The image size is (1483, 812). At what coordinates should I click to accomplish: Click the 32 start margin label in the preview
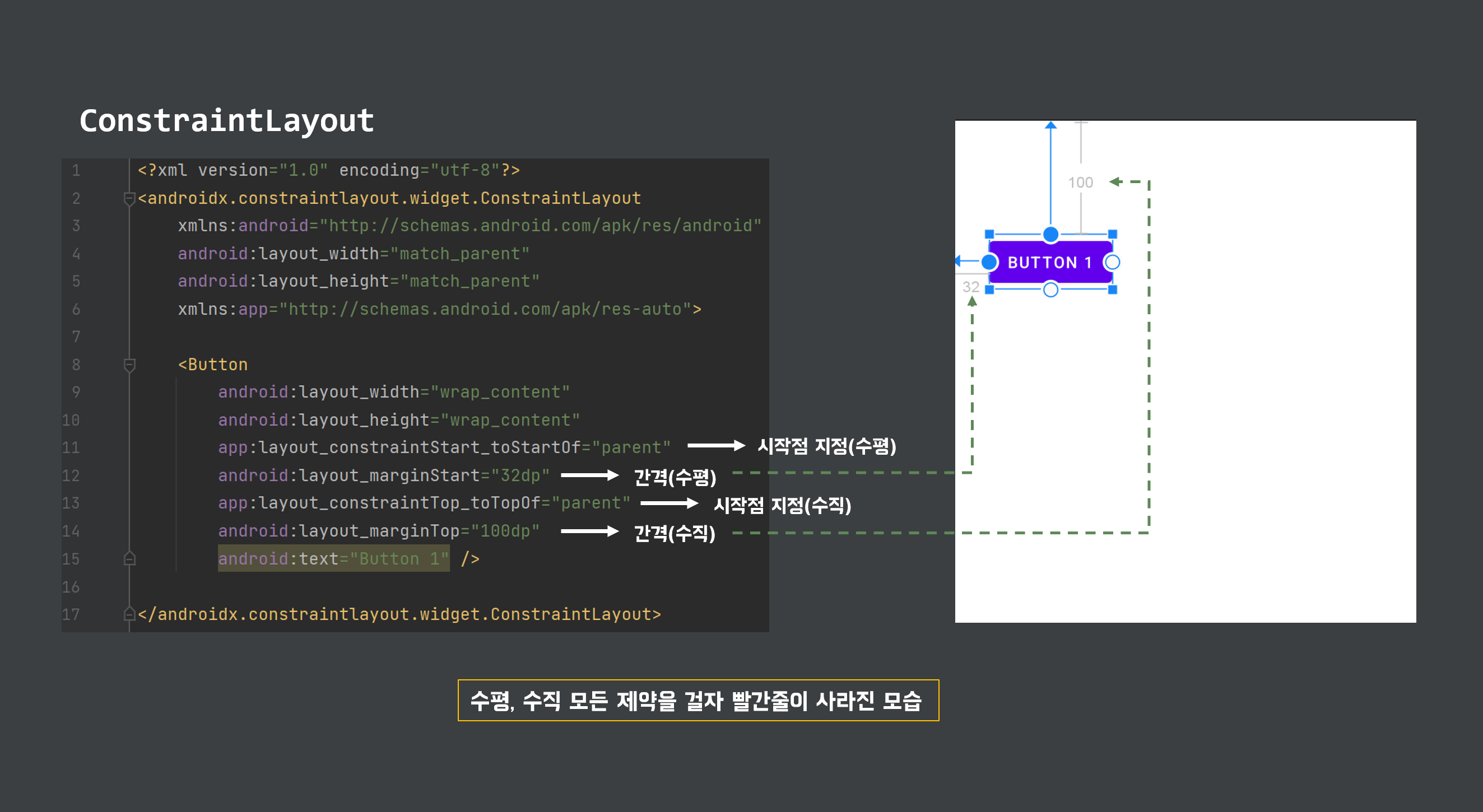coord(970,287)
